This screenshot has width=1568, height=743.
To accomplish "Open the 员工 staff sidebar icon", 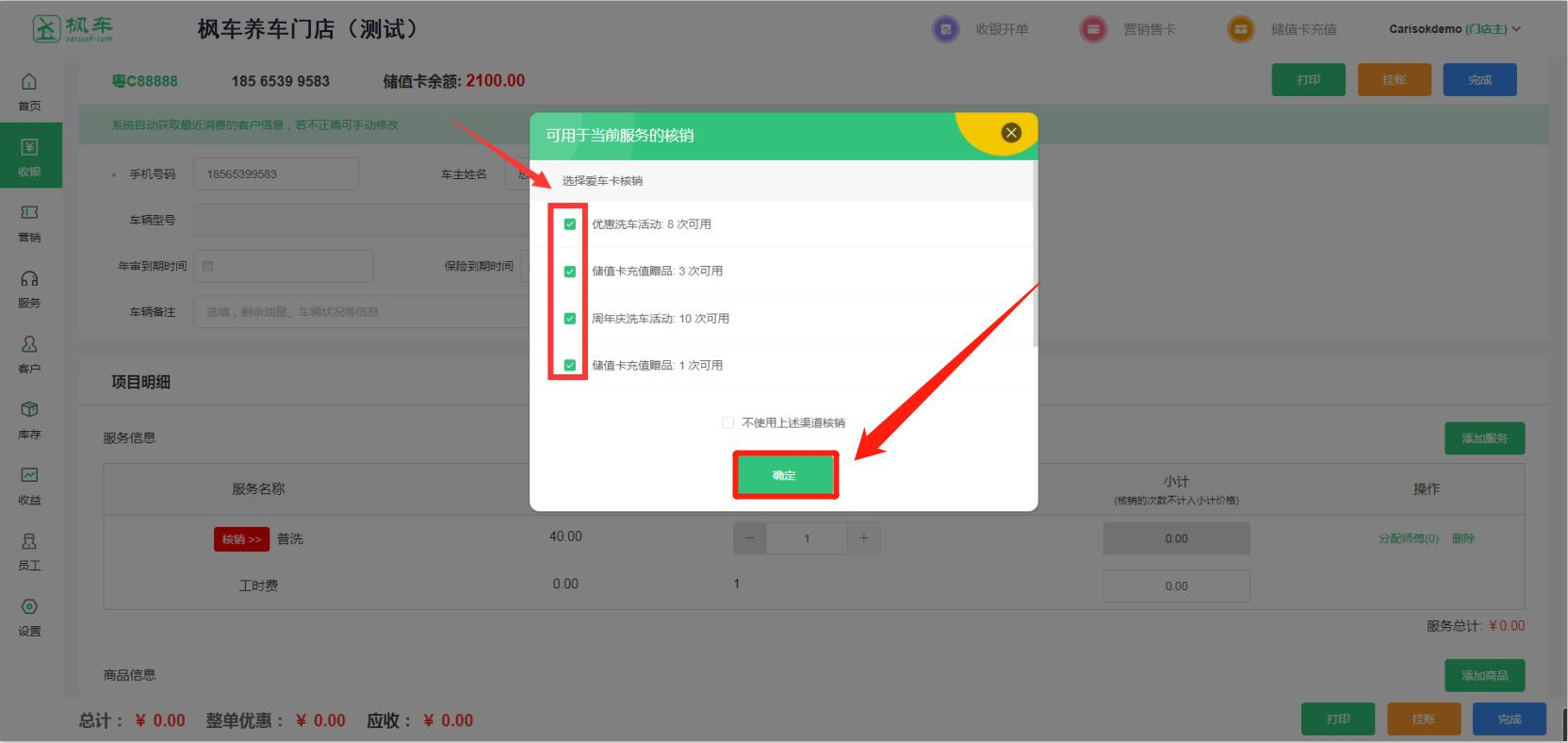I will click(x=29, y=551).
